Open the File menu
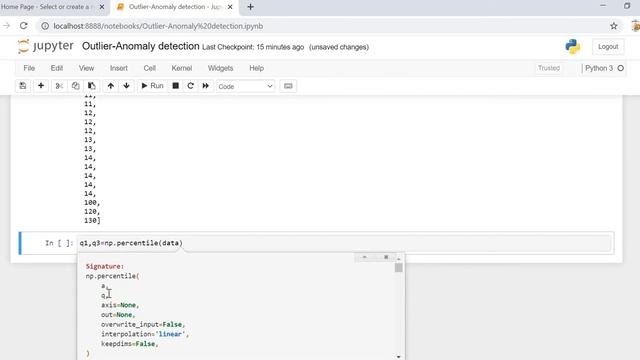The width and height of the screenshot is (640, 360). [x=29, y=68]
